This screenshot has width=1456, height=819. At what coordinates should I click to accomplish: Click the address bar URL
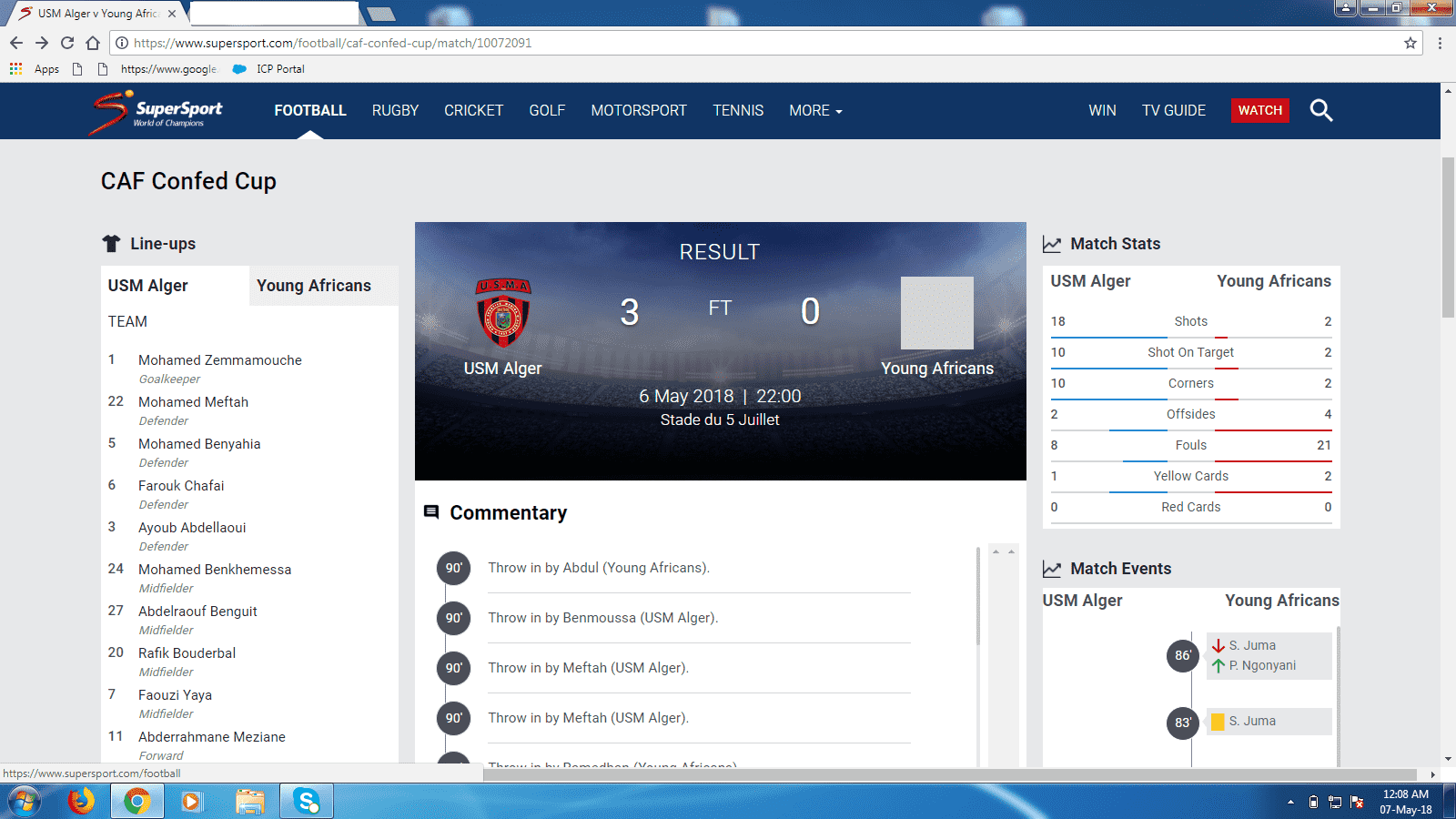pyautogui.click(x=332, y=43)
